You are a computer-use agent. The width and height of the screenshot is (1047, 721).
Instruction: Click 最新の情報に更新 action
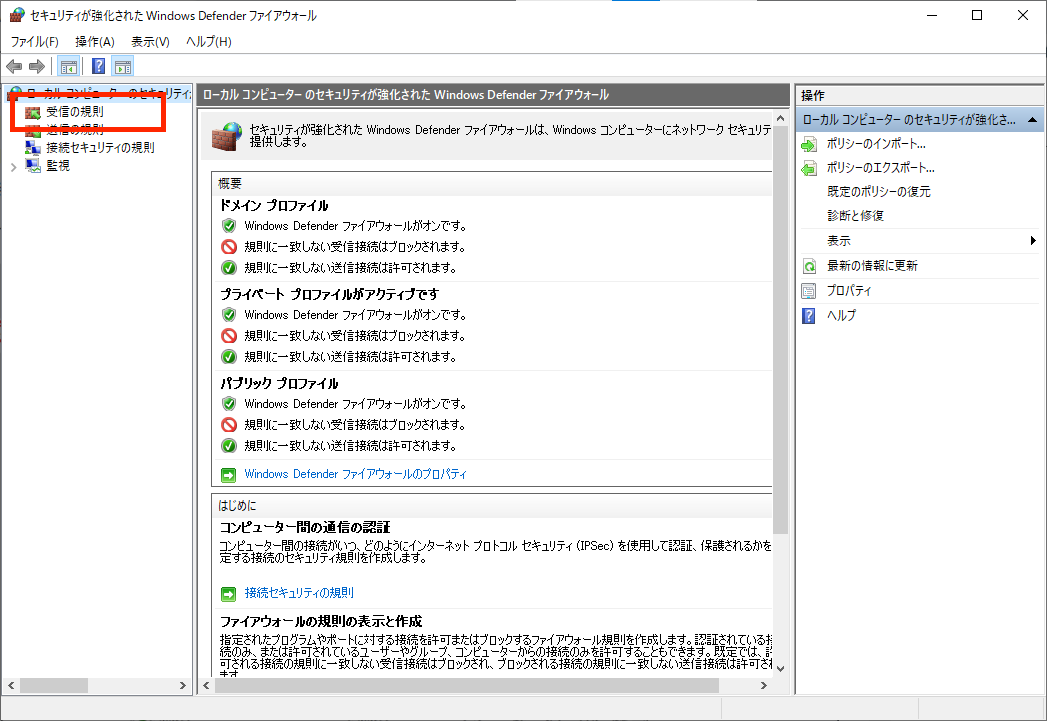coord(872,266)
